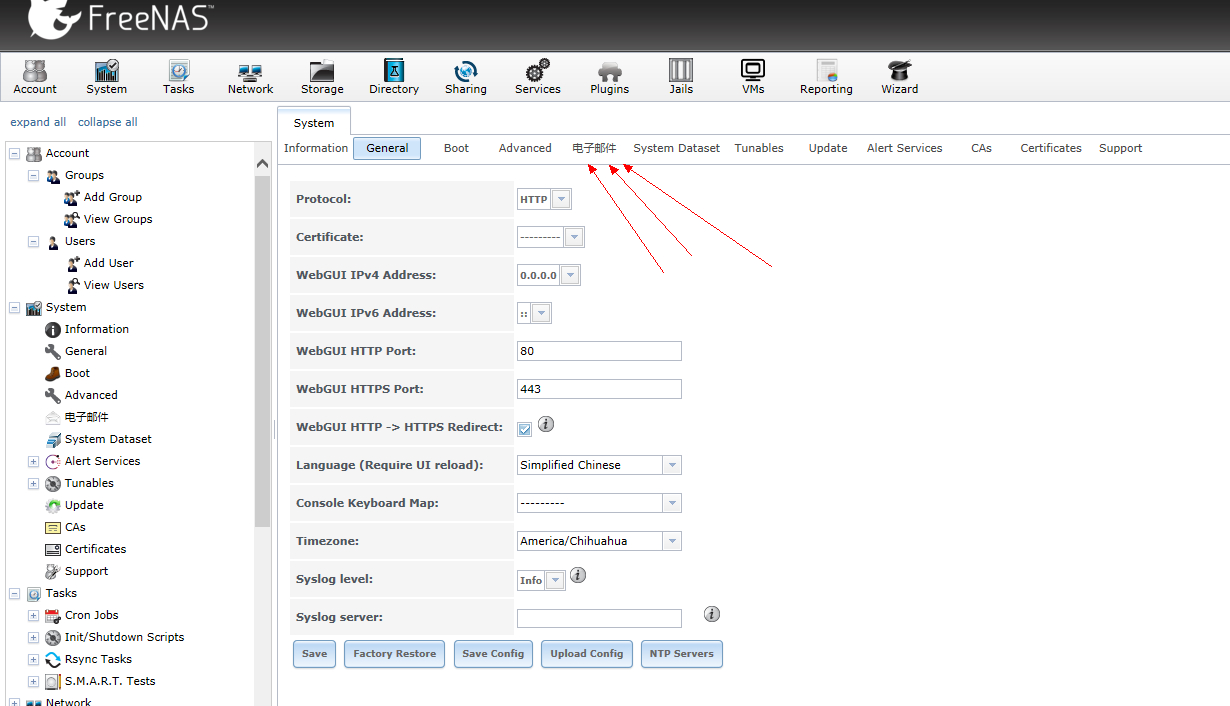
Task: Open the Tasks toolbar icon
Action: pyautogui.click(x=179, y=77)
